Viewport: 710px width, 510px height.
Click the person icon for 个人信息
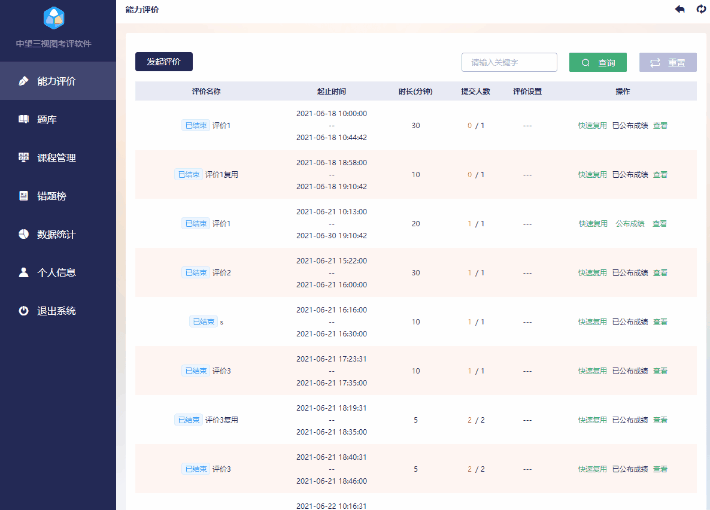tap(24, 272)
